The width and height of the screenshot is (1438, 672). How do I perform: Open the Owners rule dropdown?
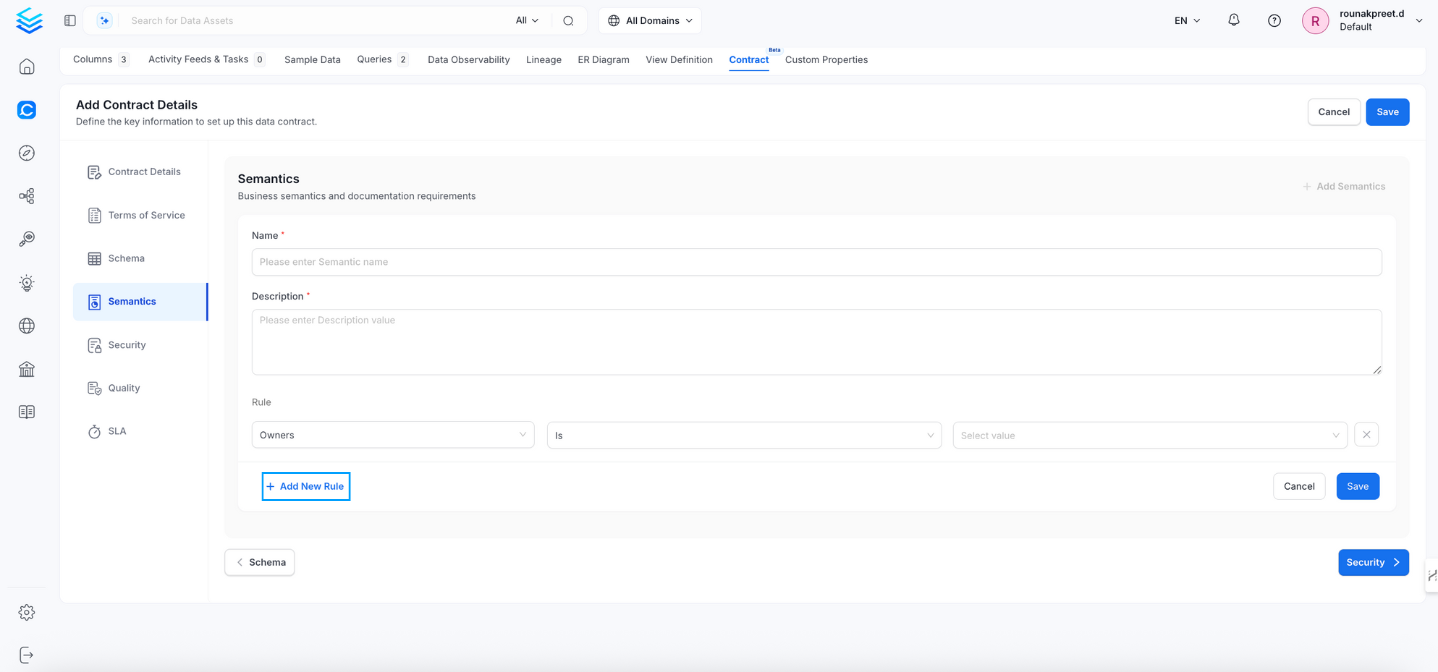point(392,434)
